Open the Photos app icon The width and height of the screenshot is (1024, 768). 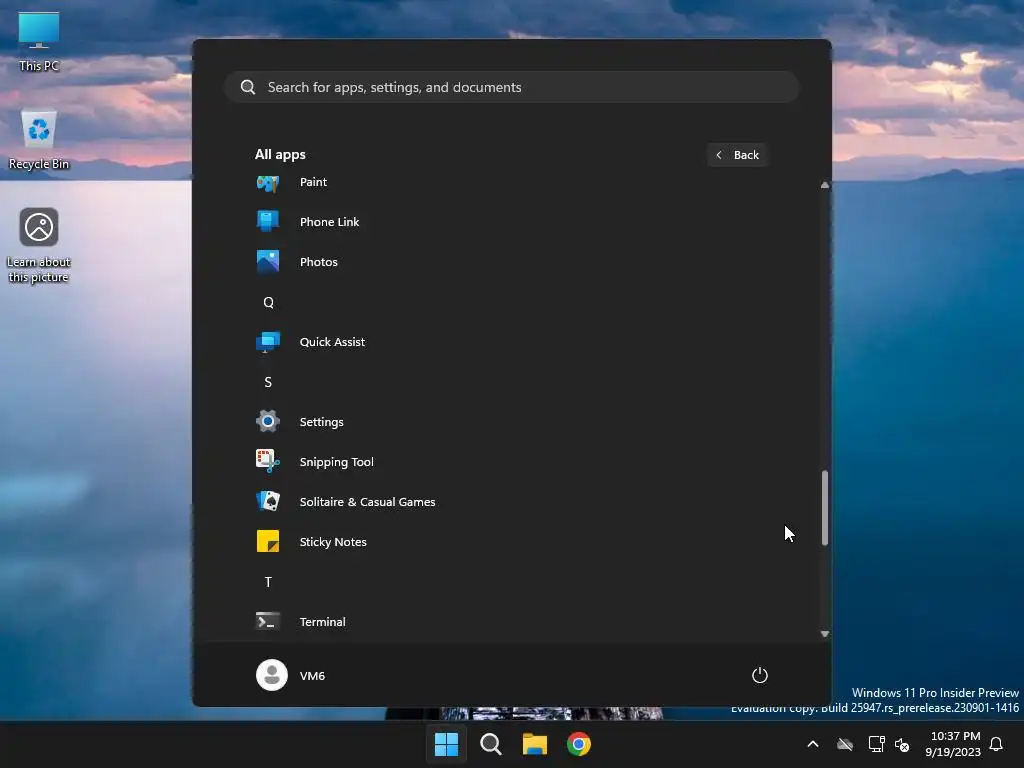pos(268,262)
